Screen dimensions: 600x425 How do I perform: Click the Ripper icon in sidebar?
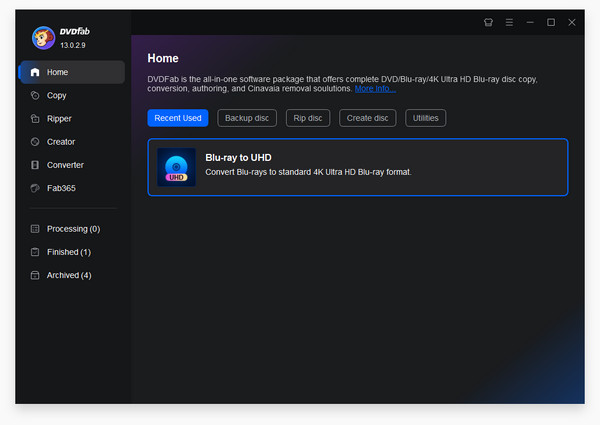click(x=35, y=119)
